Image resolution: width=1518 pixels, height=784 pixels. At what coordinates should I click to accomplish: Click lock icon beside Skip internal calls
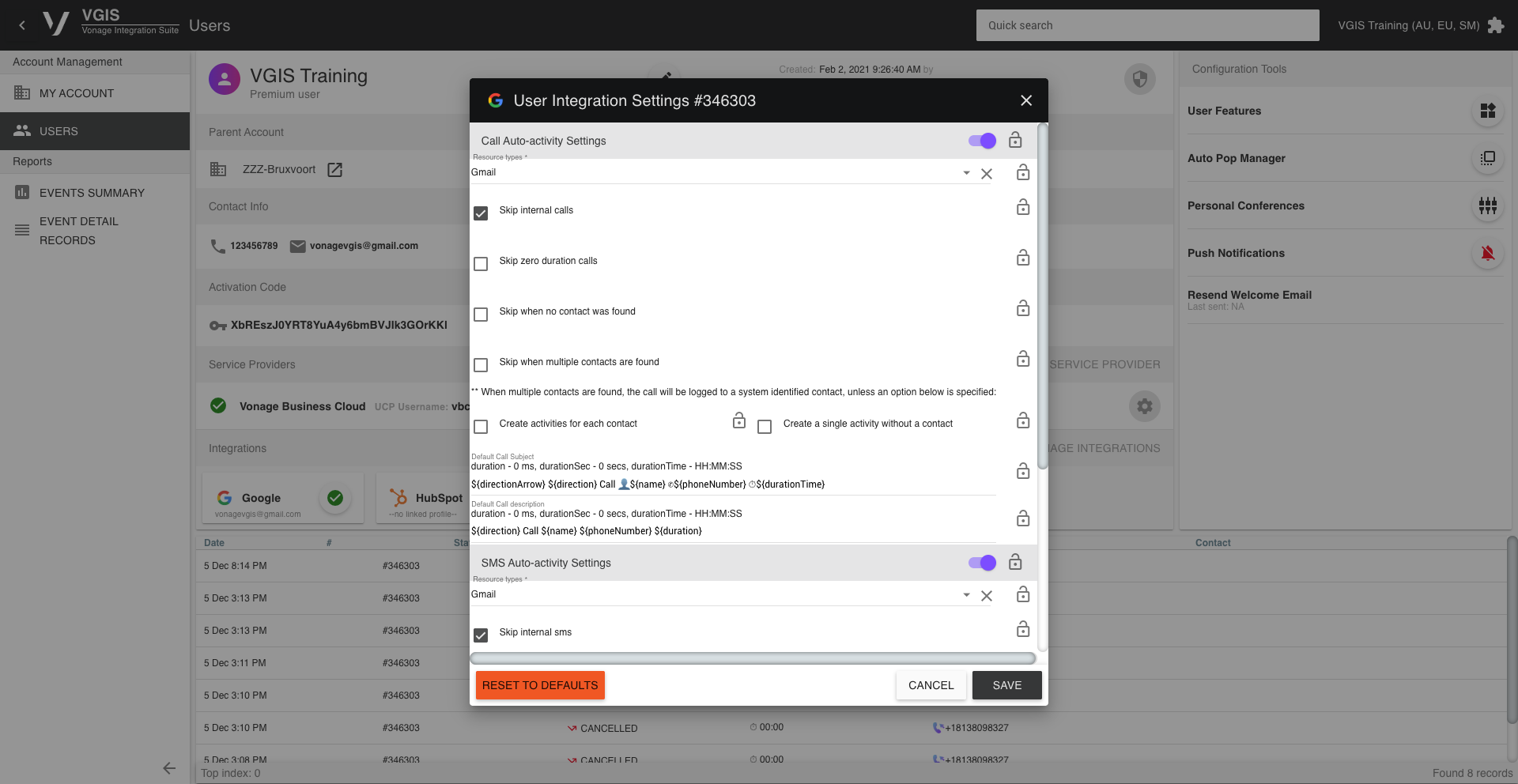pos(1022,208)
